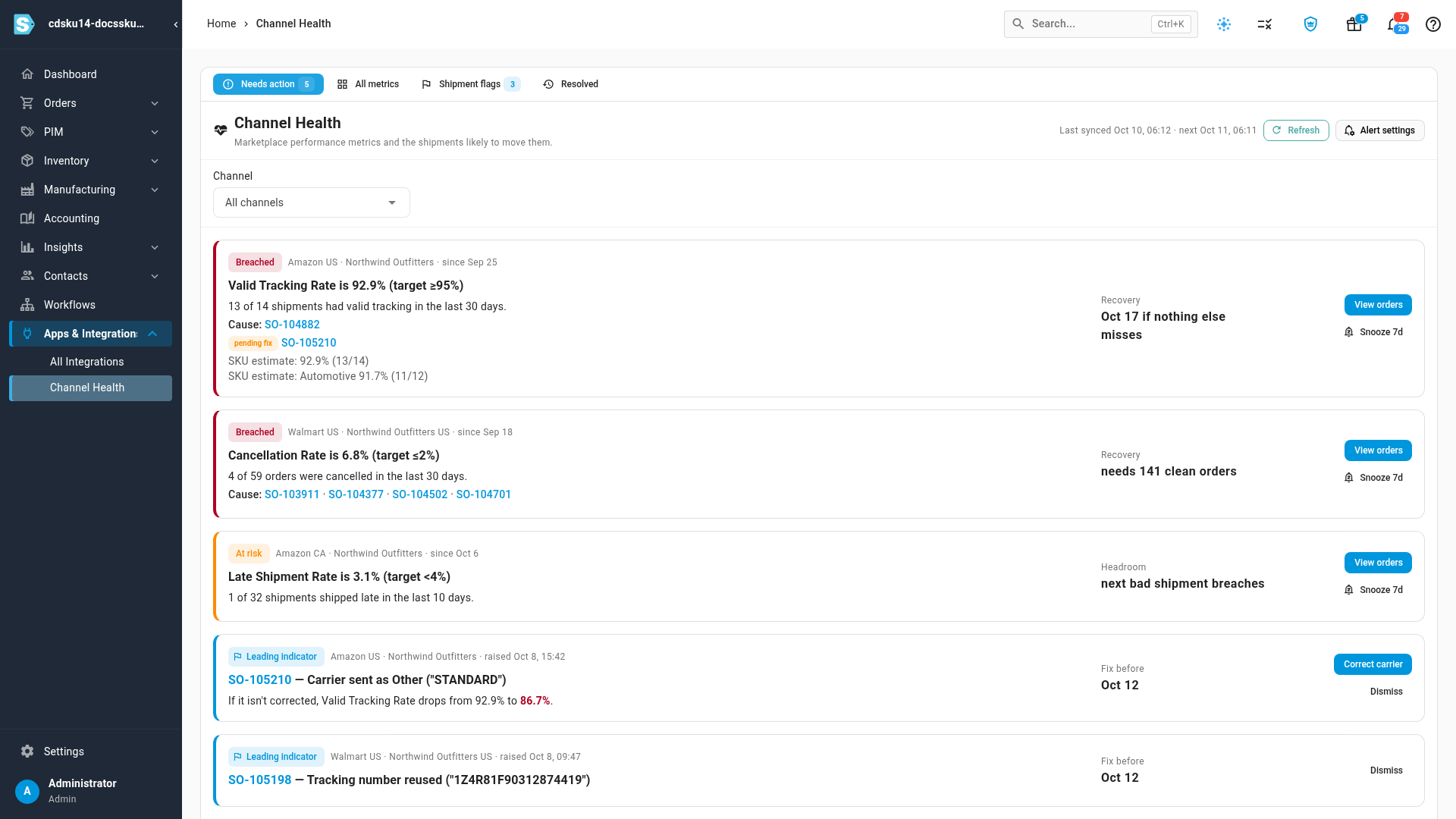Image resolution: width=1456 pixels, height=819 pixels.
Task: Go to Home breadcrumb
Action: pos(221,24)
